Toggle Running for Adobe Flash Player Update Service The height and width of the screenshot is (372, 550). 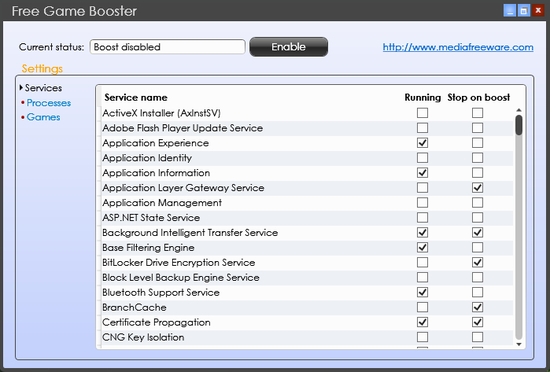pos(422,128)
